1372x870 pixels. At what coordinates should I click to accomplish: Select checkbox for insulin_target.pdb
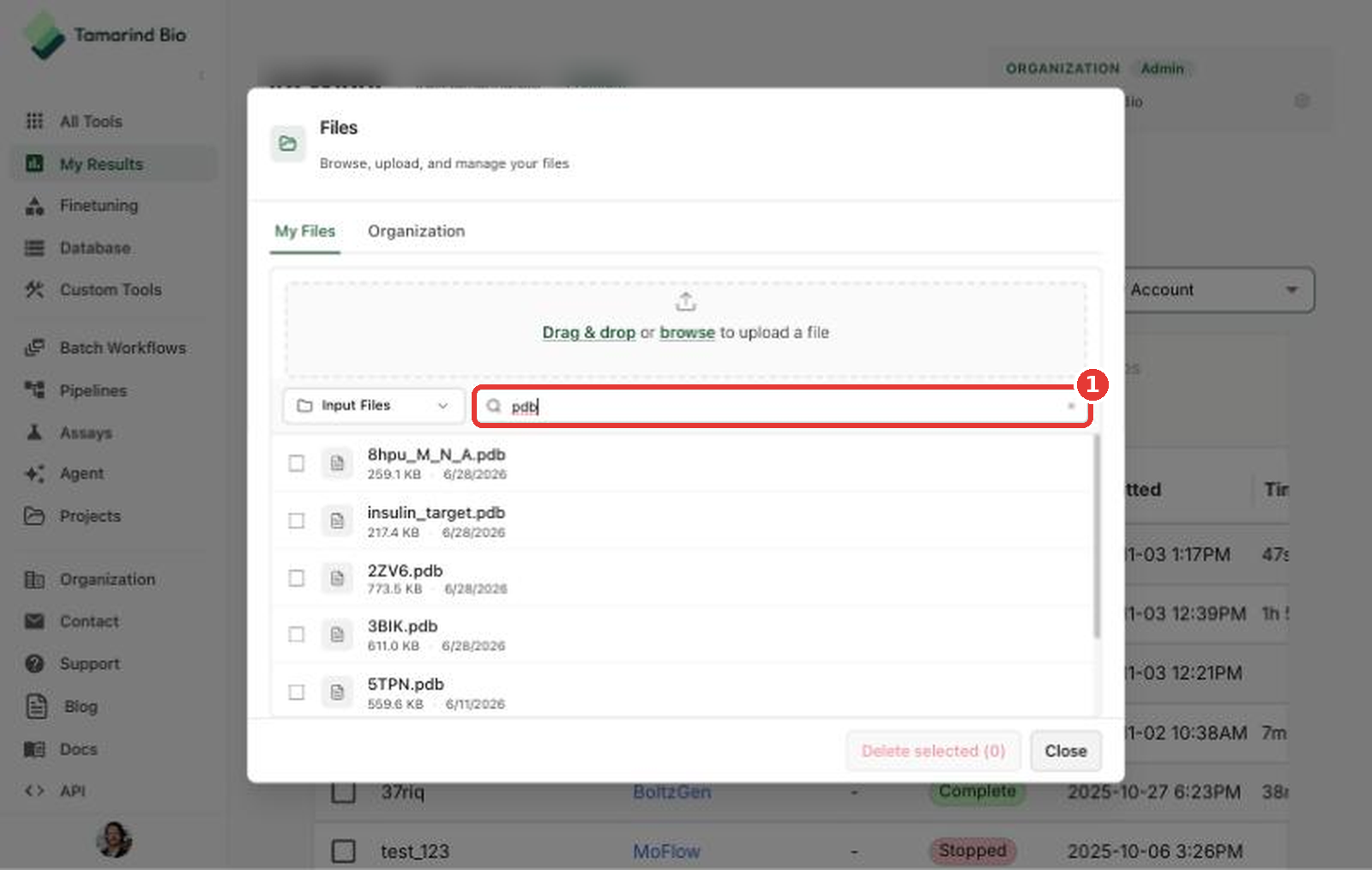tap(296, 521)
